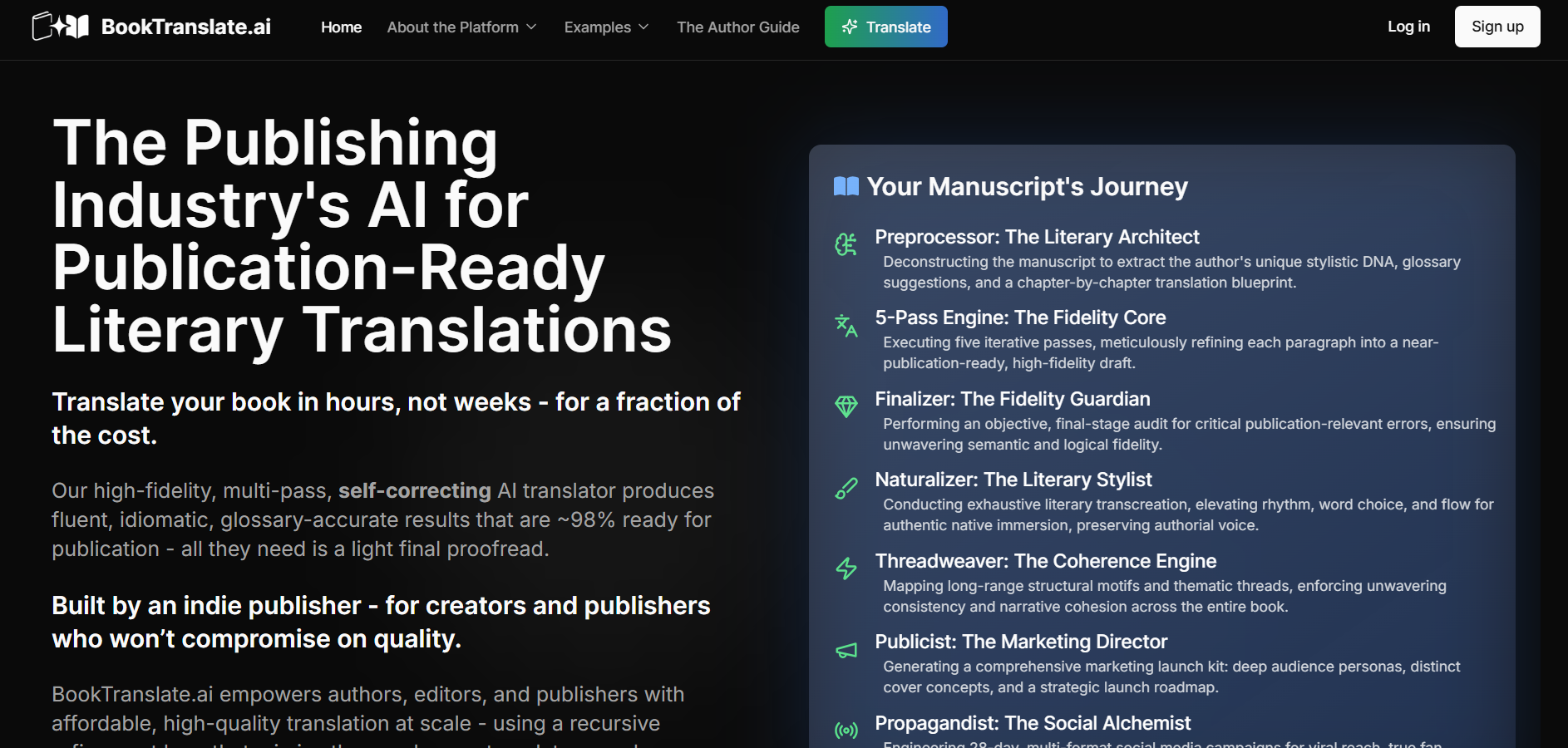Click the brain icon next to Preprocessor

(x=846, y=244)
